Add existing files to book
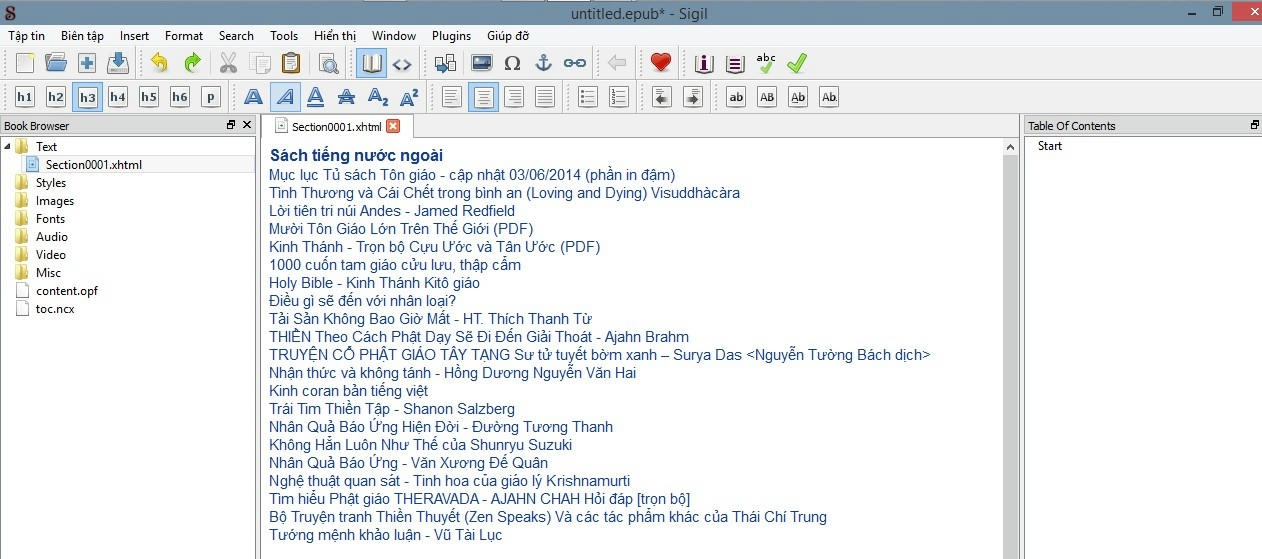 click(87, 63)
